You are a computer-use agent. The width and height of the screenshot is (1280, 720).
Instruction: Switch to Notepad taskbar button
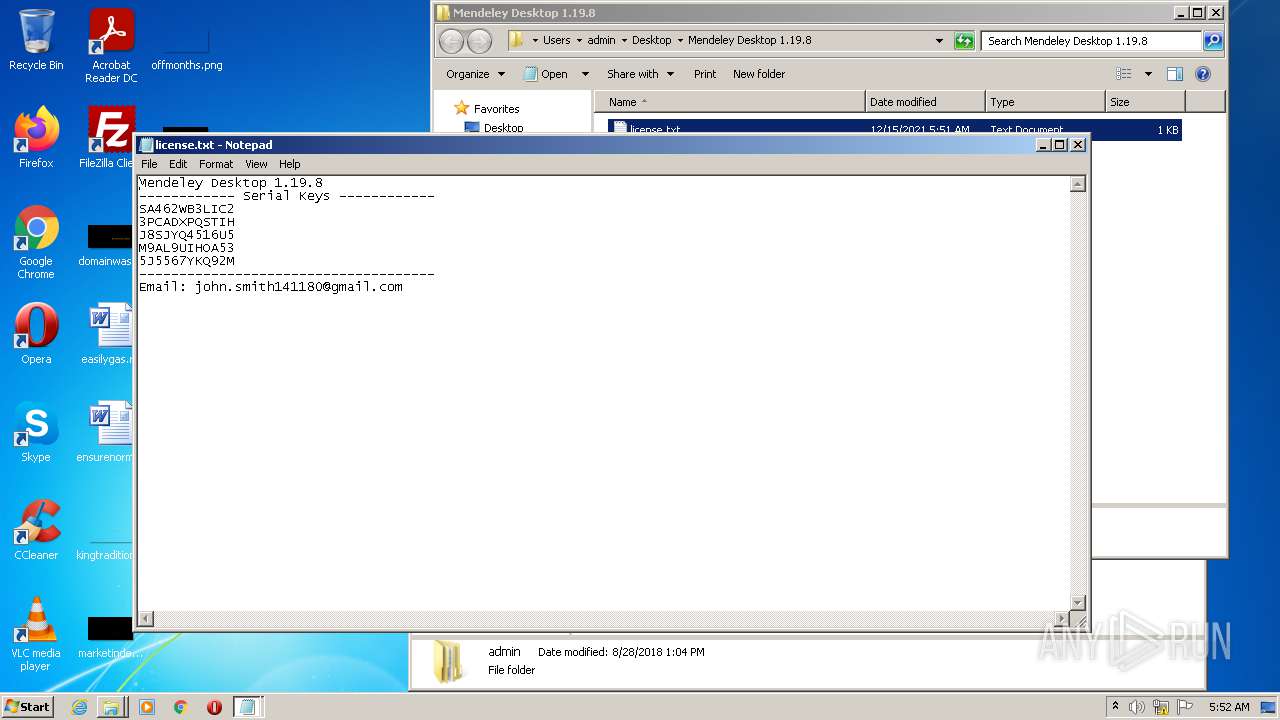coord(247,707)
